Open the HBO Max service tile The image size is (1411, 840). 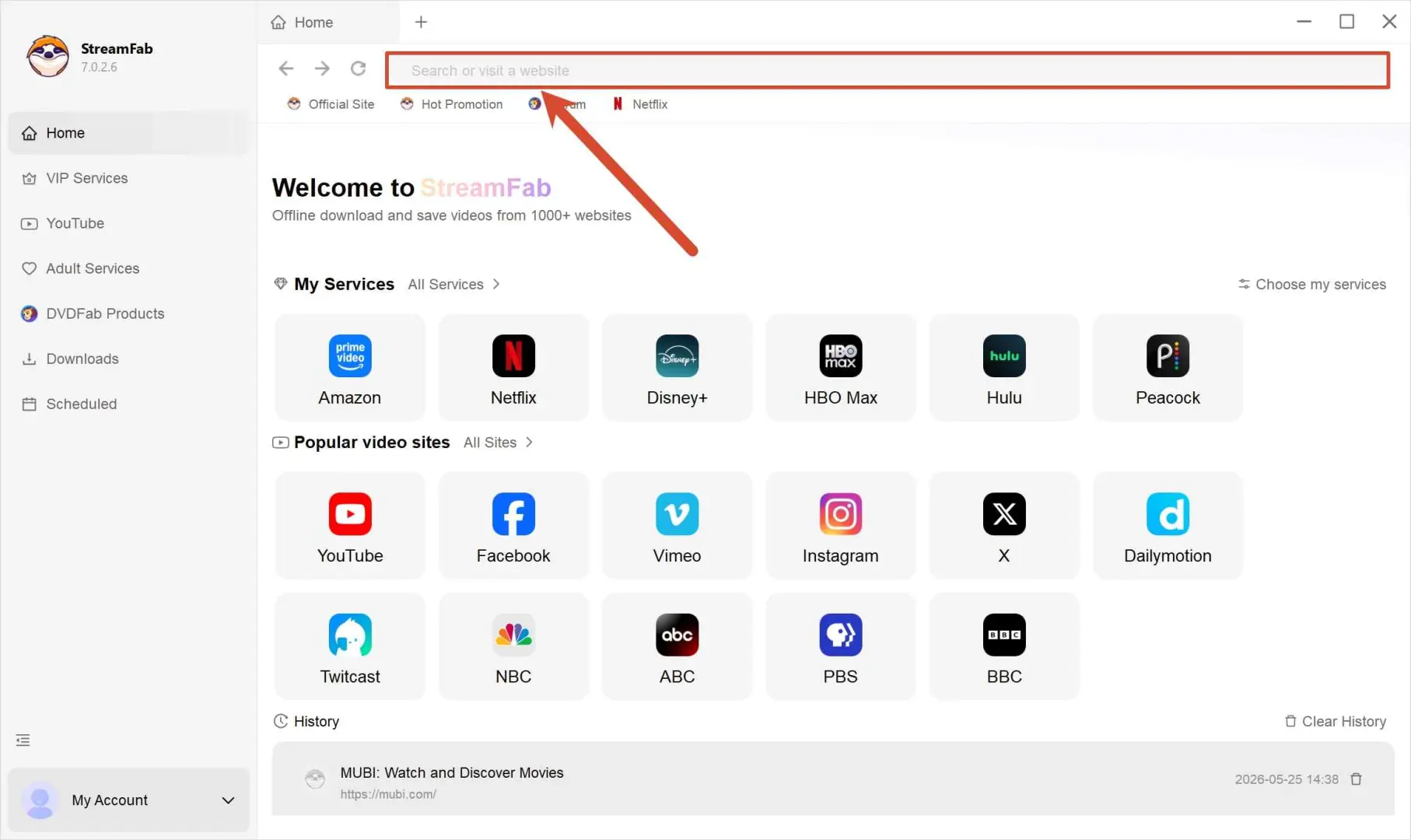point(841,368)
